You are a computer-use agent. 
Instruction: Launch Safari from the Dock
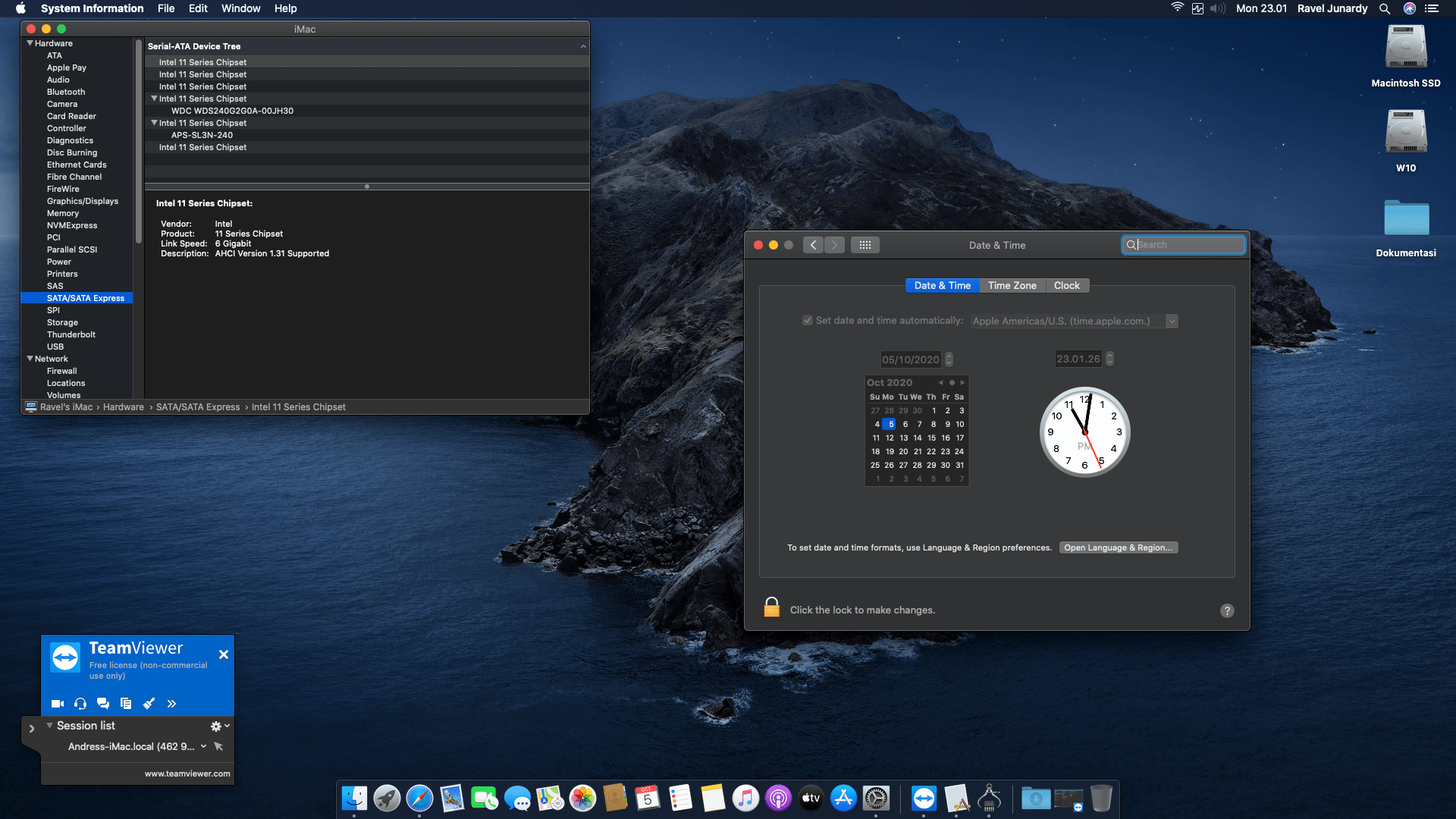[x=419, y=798]
